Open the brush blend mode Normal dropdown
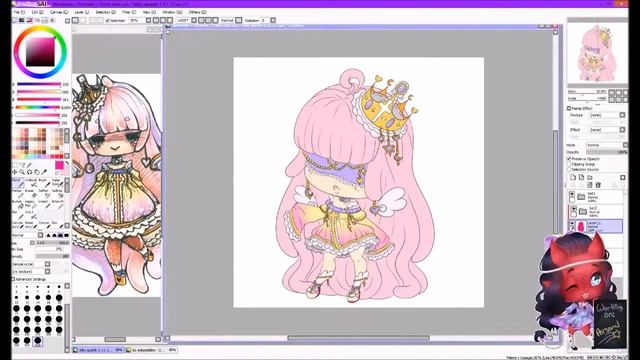 pyautogui.click(x=40, y=235)
